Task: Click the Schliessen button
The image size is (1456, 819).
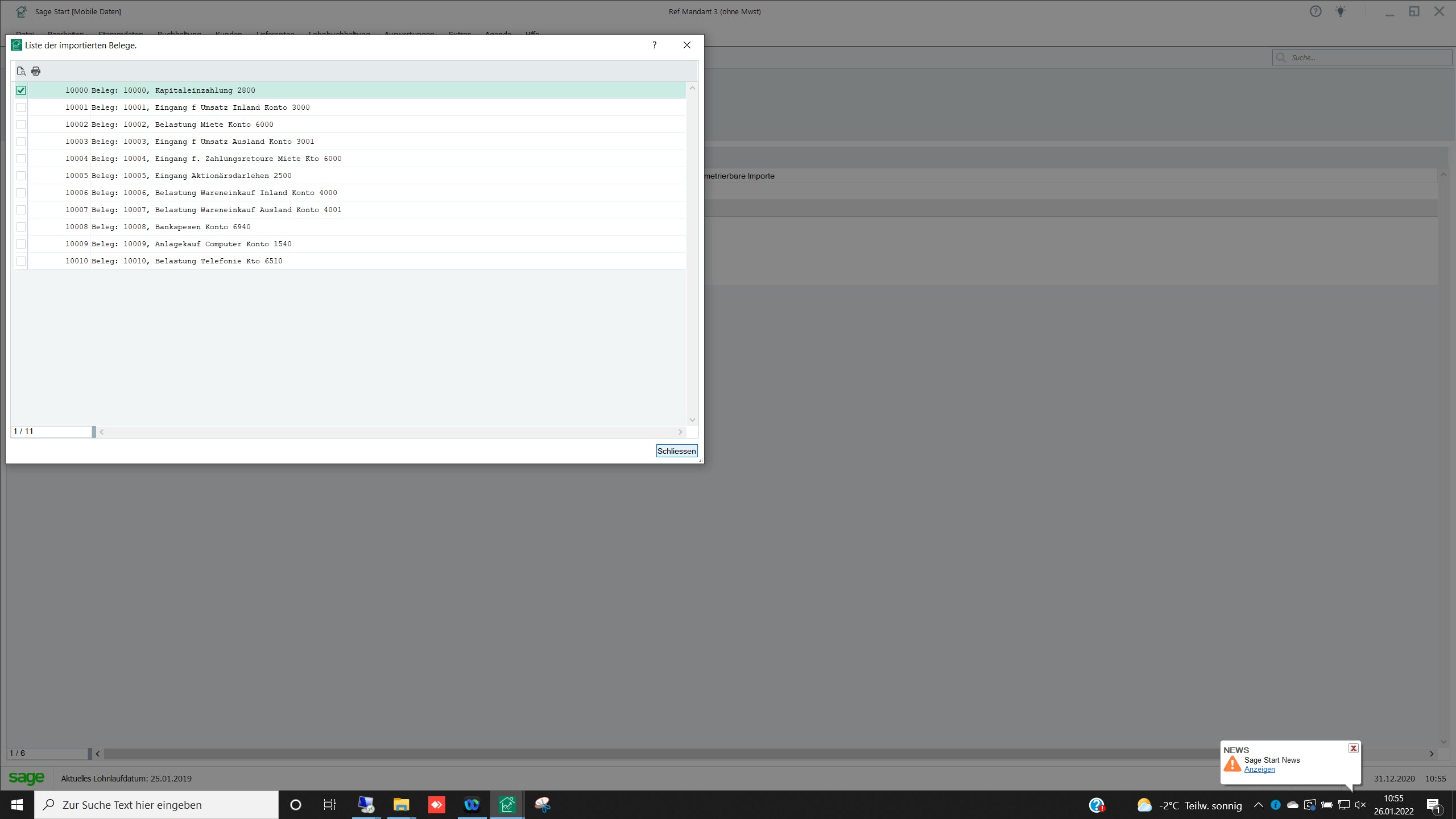Action: (x=676, y=451)
